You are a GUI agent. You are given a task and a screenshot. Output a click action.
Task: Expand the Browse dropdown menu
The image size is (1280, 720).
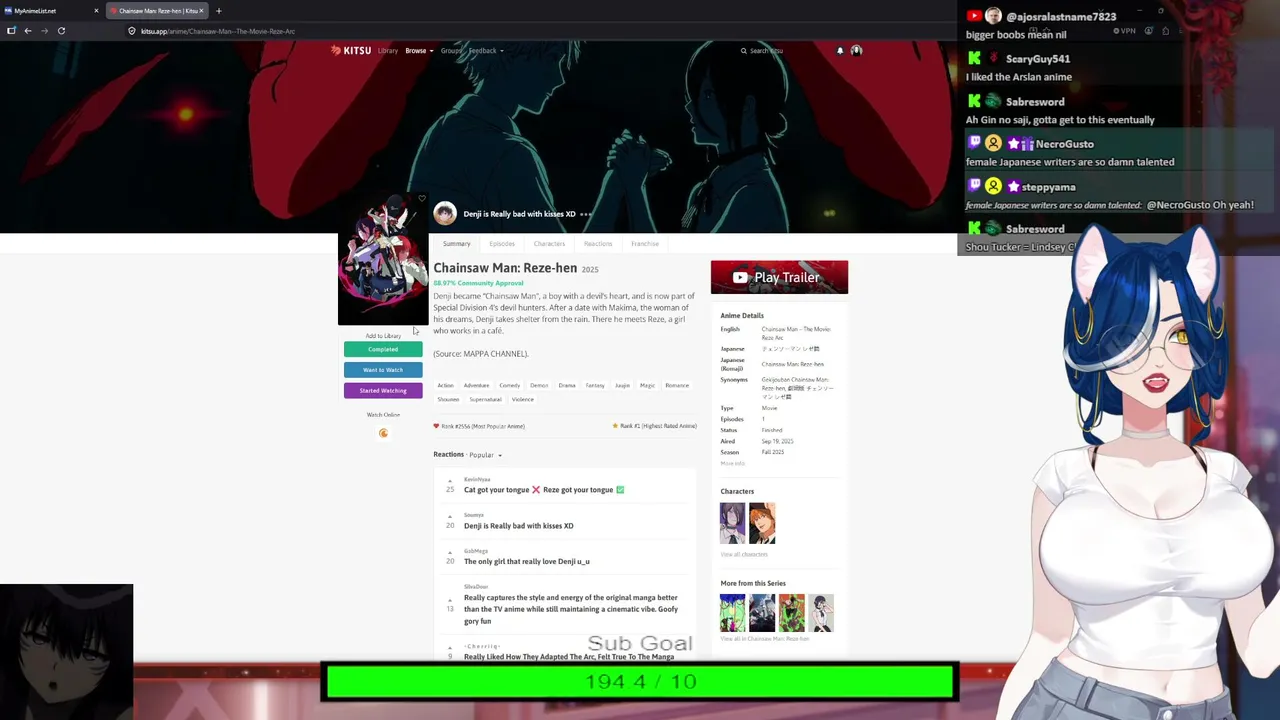tap(419, 50)
